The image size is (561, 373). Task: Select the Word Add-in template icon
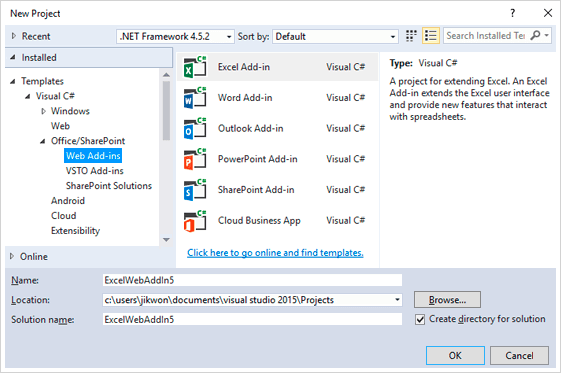point(195,97)
